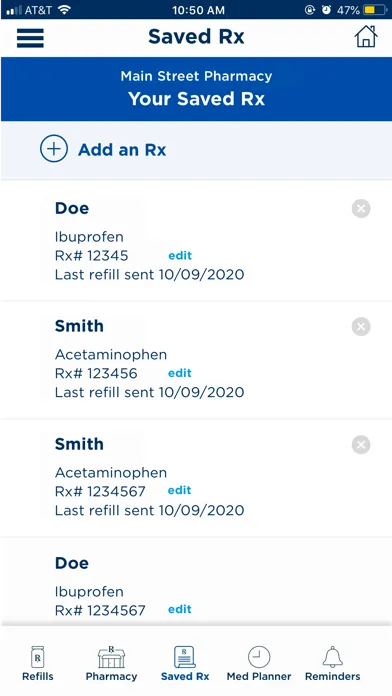Edit Smith's Rx# 1234567
Screen dimensions: 392x696
coord(180,490)
